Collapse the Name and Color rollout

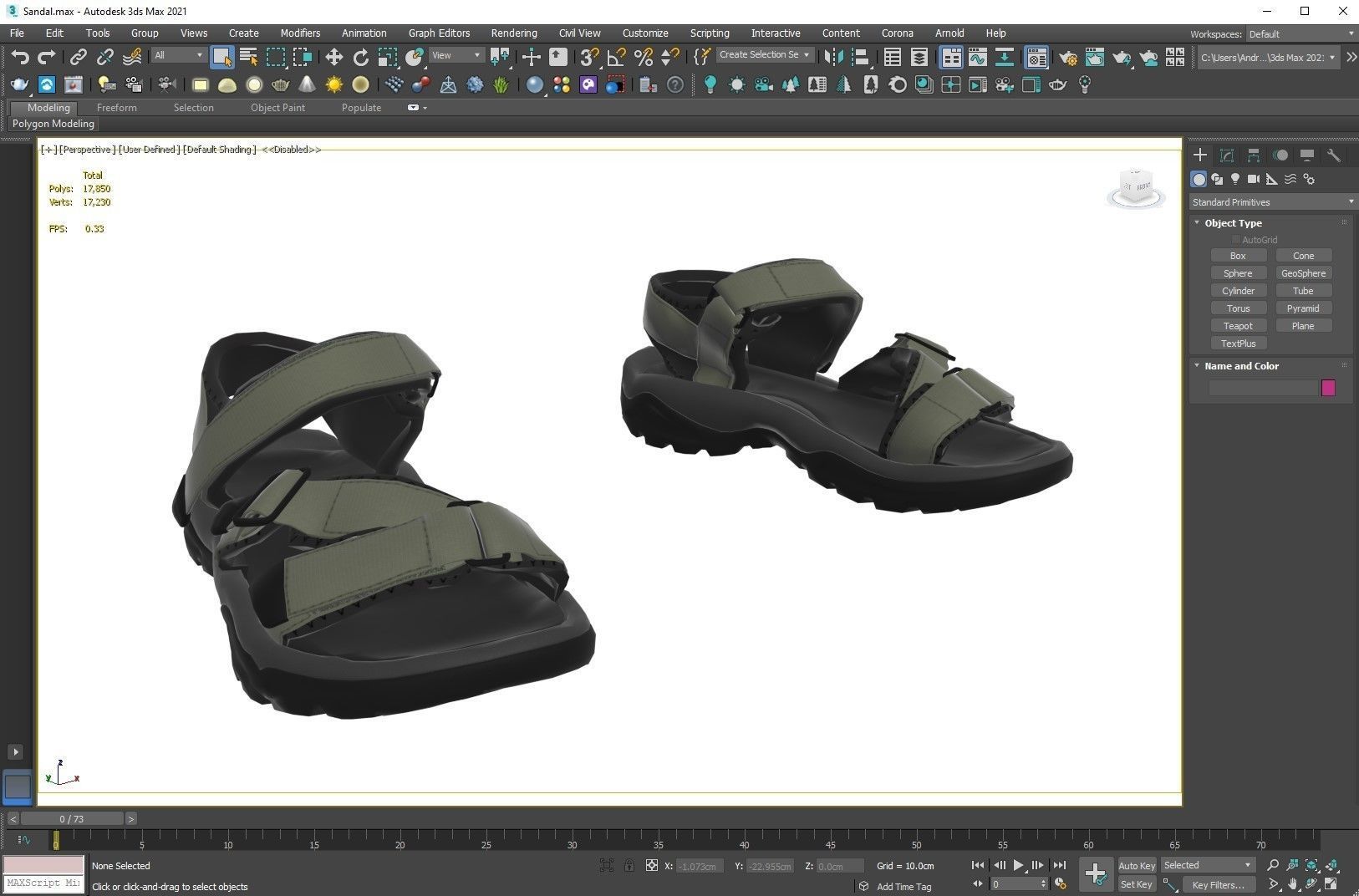pos(1240,366)
